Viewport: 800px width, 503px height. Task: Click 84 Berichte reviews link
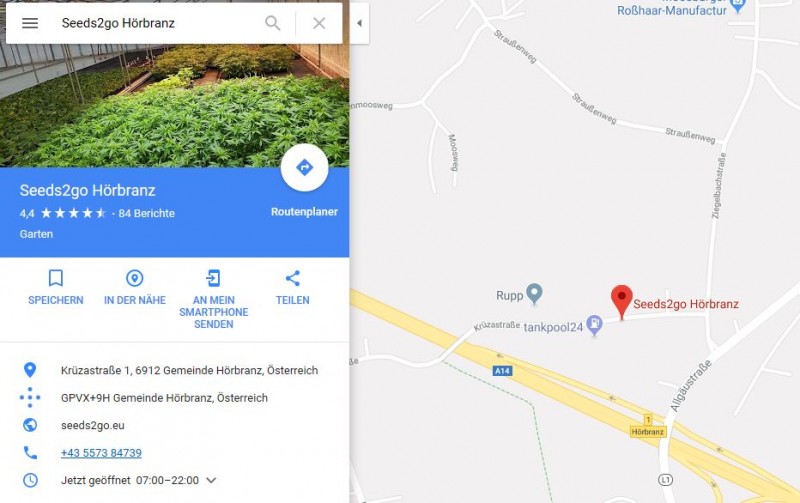point(146,213)
